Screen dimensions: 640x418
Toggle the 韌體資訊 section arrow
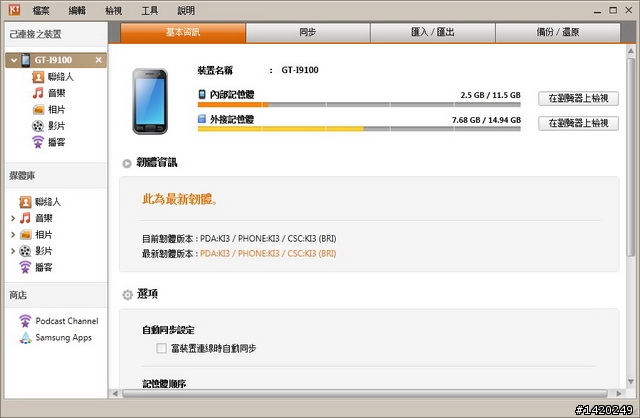[x=127, y=163]
